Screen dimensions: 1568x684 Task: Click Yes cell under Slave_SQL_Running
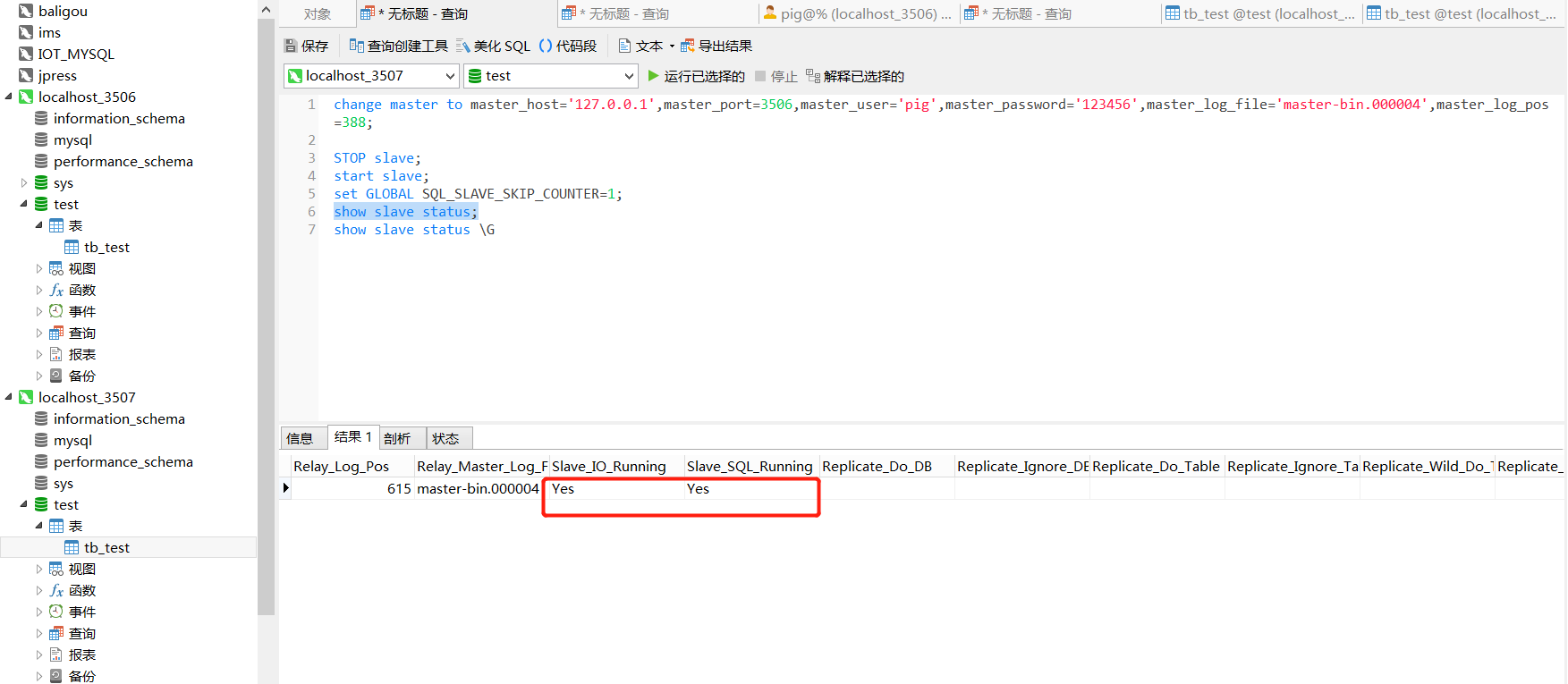tap(751, 489)
